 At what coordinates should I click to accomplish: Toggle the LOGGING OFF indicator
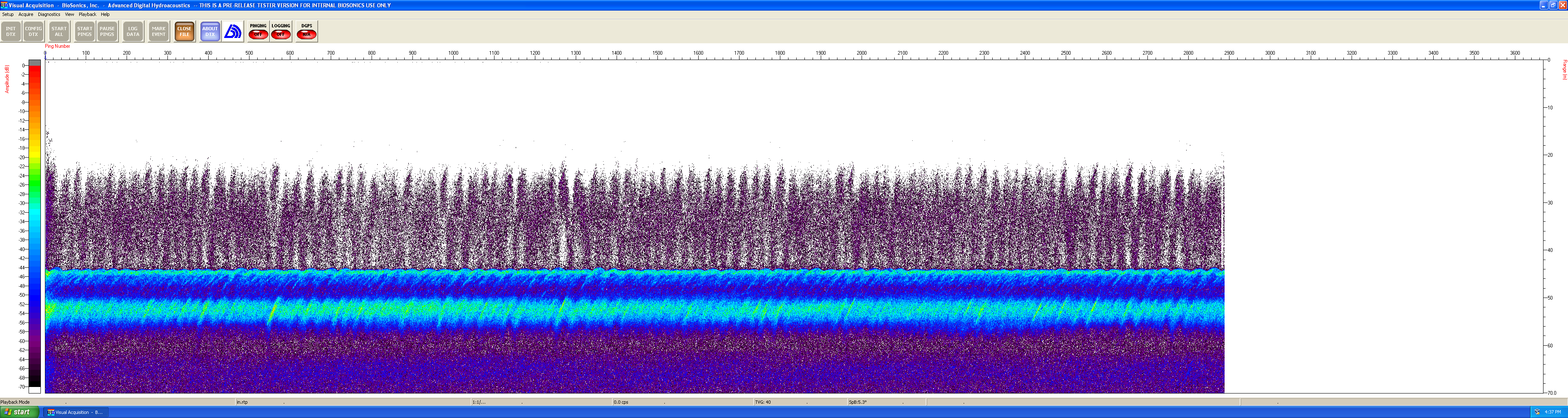(281, 32)
